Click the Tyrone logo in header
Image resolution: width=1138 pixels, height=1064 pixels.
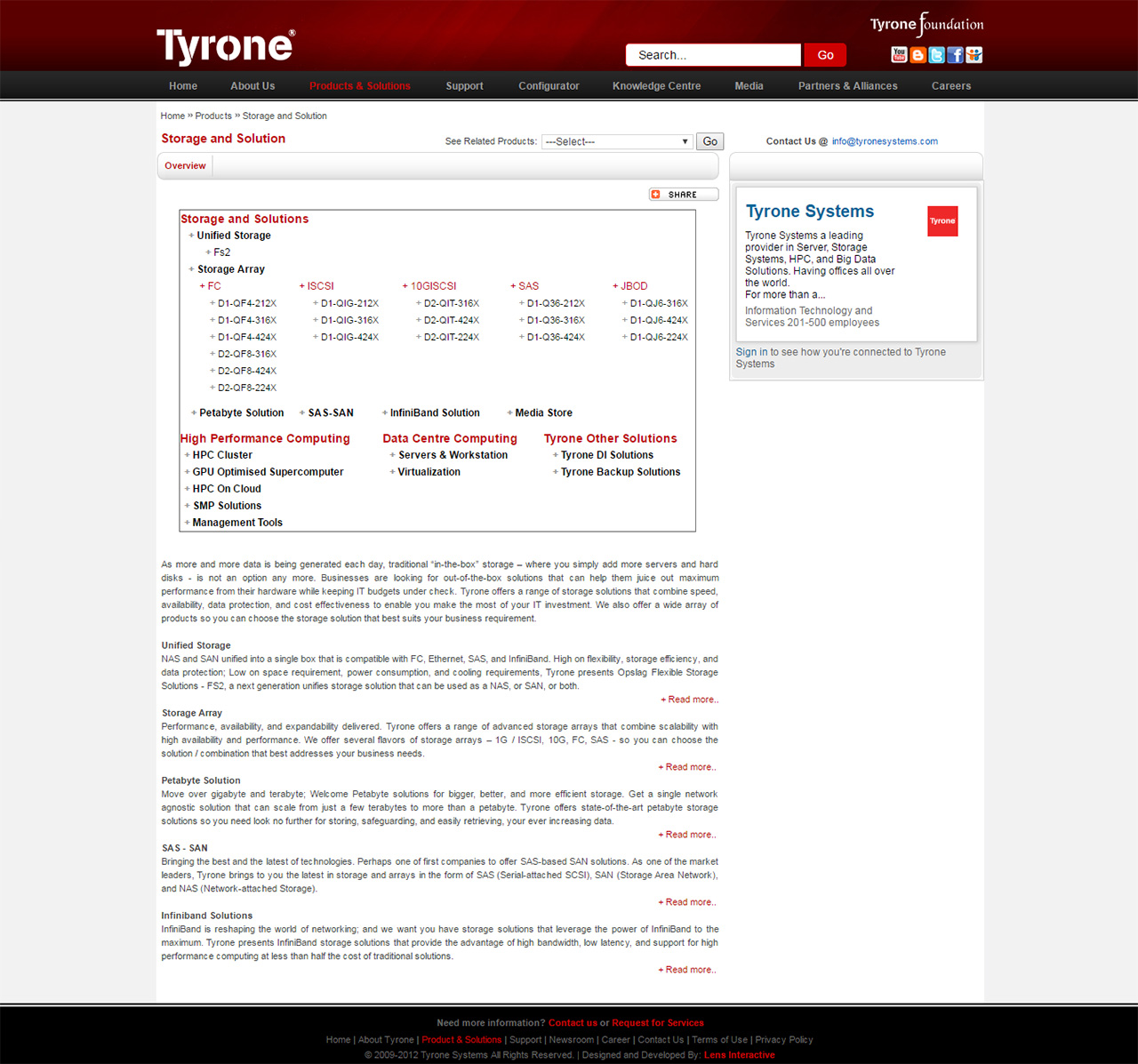tap(226, 46)
